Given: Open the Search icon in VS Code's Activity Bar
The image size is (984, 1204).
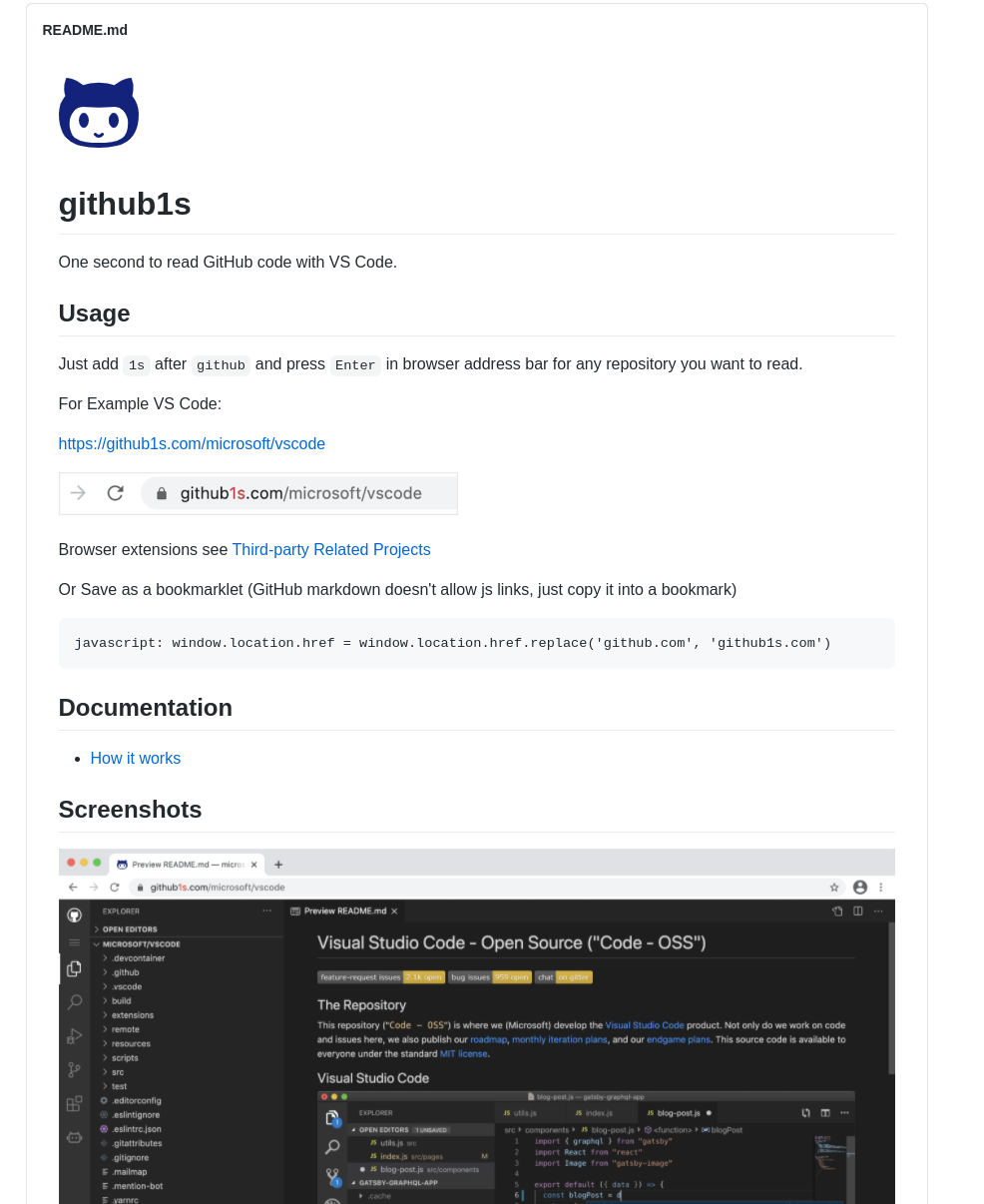Looking at the screenshot, I should tap(75, 1001).
